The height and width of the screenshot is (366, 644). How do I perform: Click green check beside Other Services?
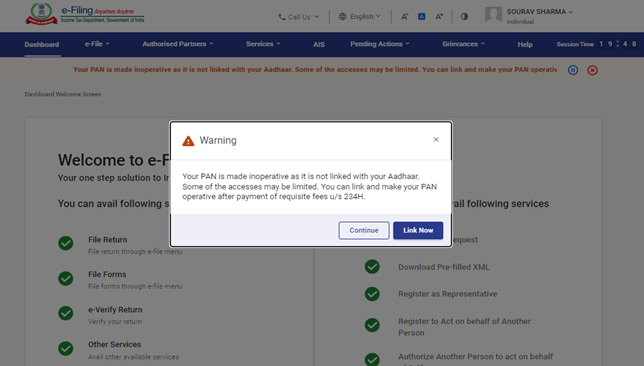66,349
